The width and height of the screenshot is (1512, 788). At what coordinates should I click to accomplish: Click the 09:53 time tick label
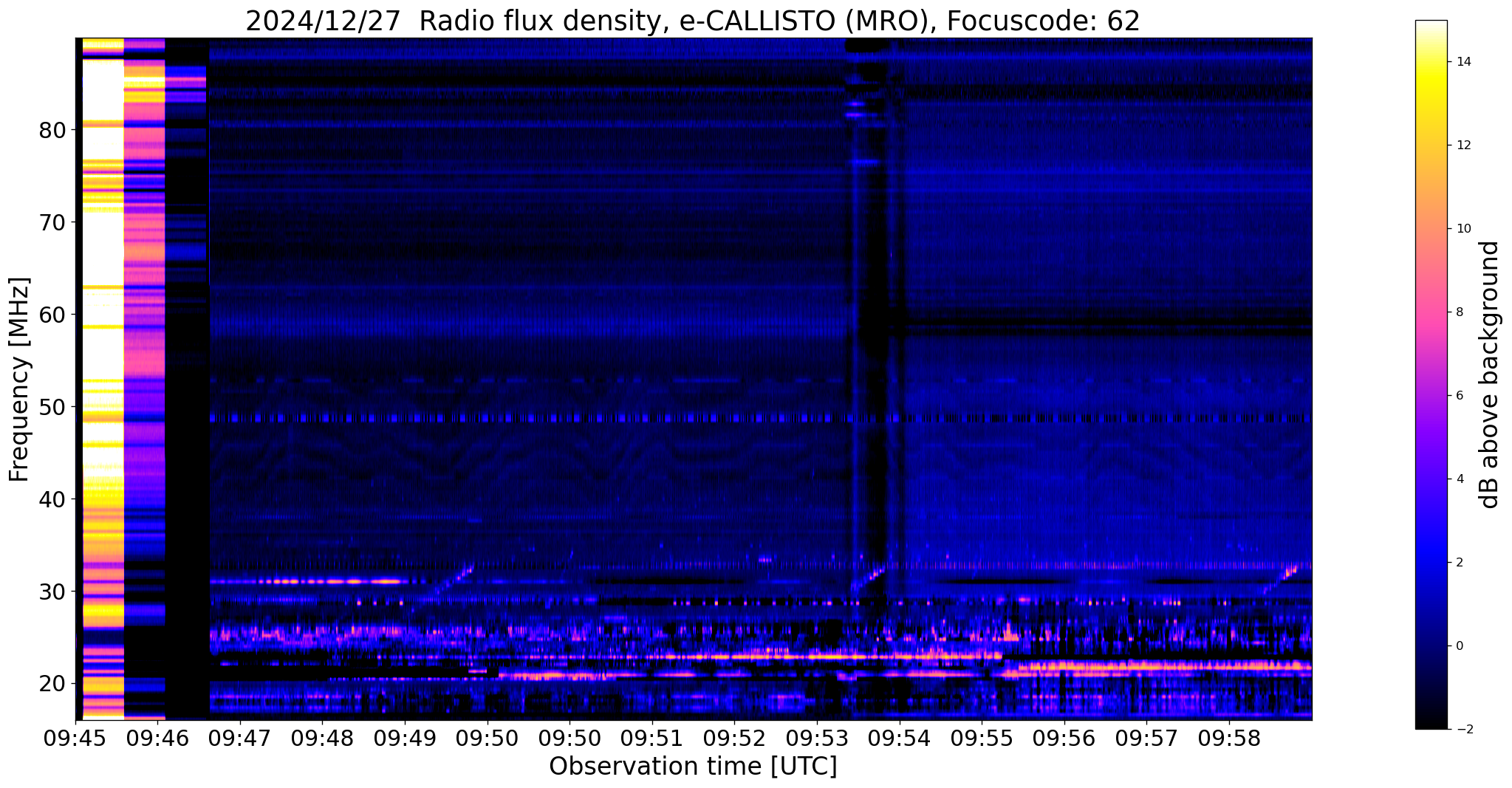tap(817, 739)
